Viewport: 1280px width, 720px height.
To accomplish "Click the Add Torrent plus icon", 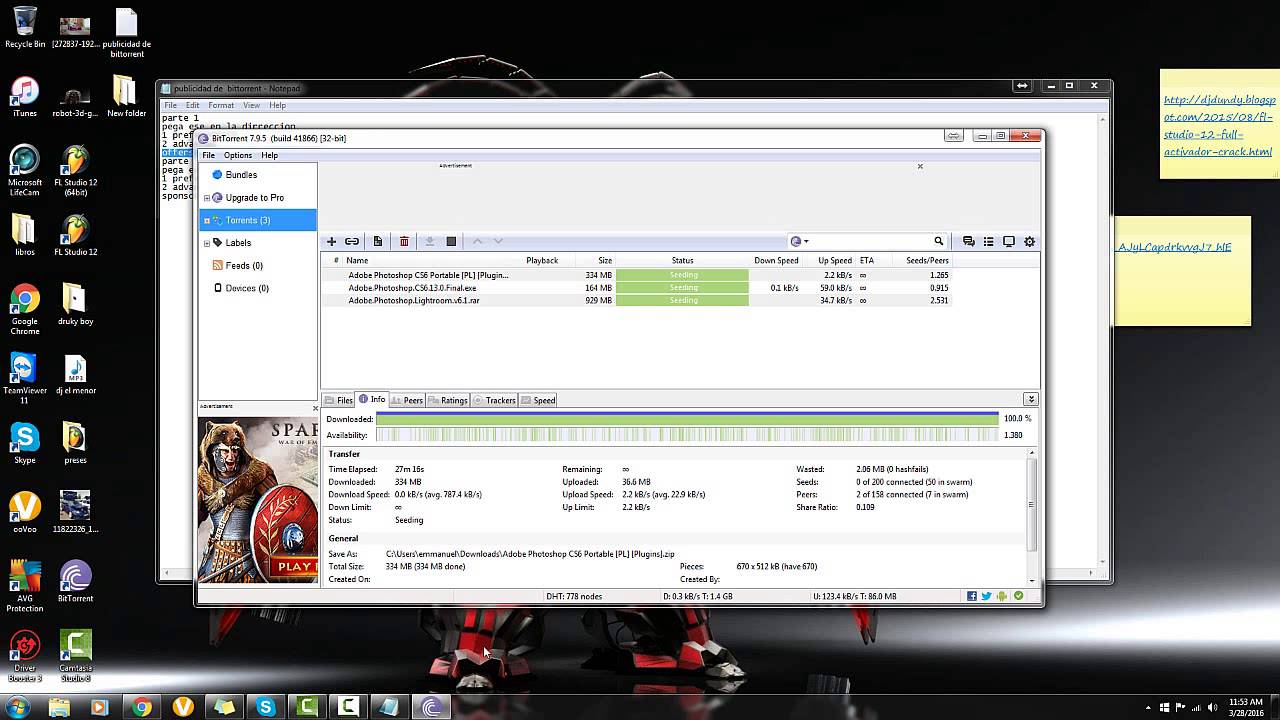I will coord(331,241).
